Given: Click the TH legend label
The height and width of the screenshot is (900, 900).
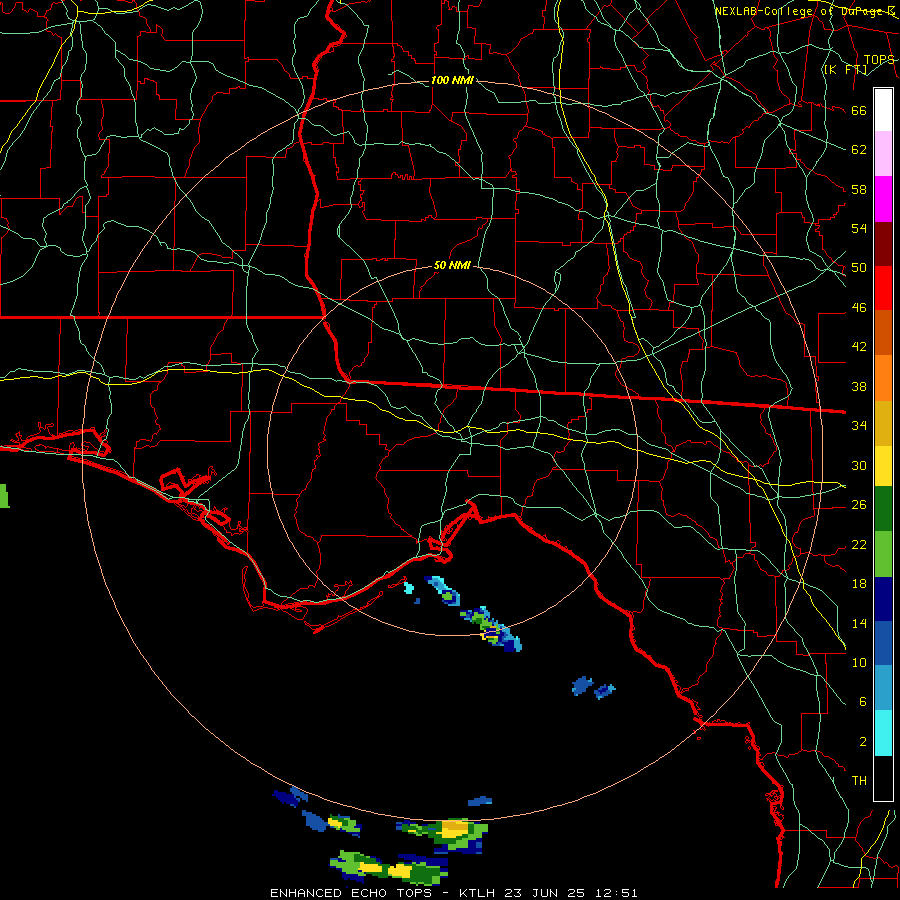Looking at the screenshot, I should pos(859,781).
